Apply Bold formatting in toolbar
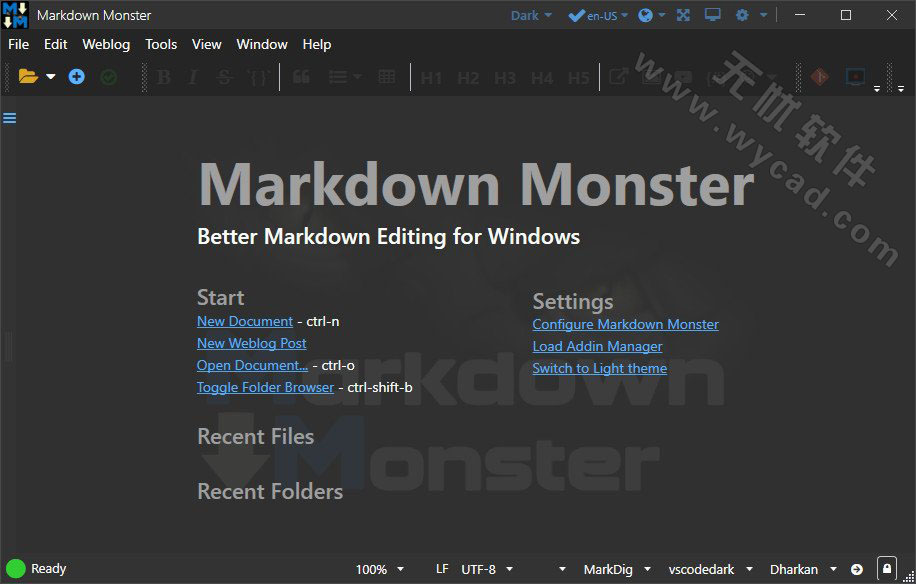The image size is (916, 584). coord(164,77)
